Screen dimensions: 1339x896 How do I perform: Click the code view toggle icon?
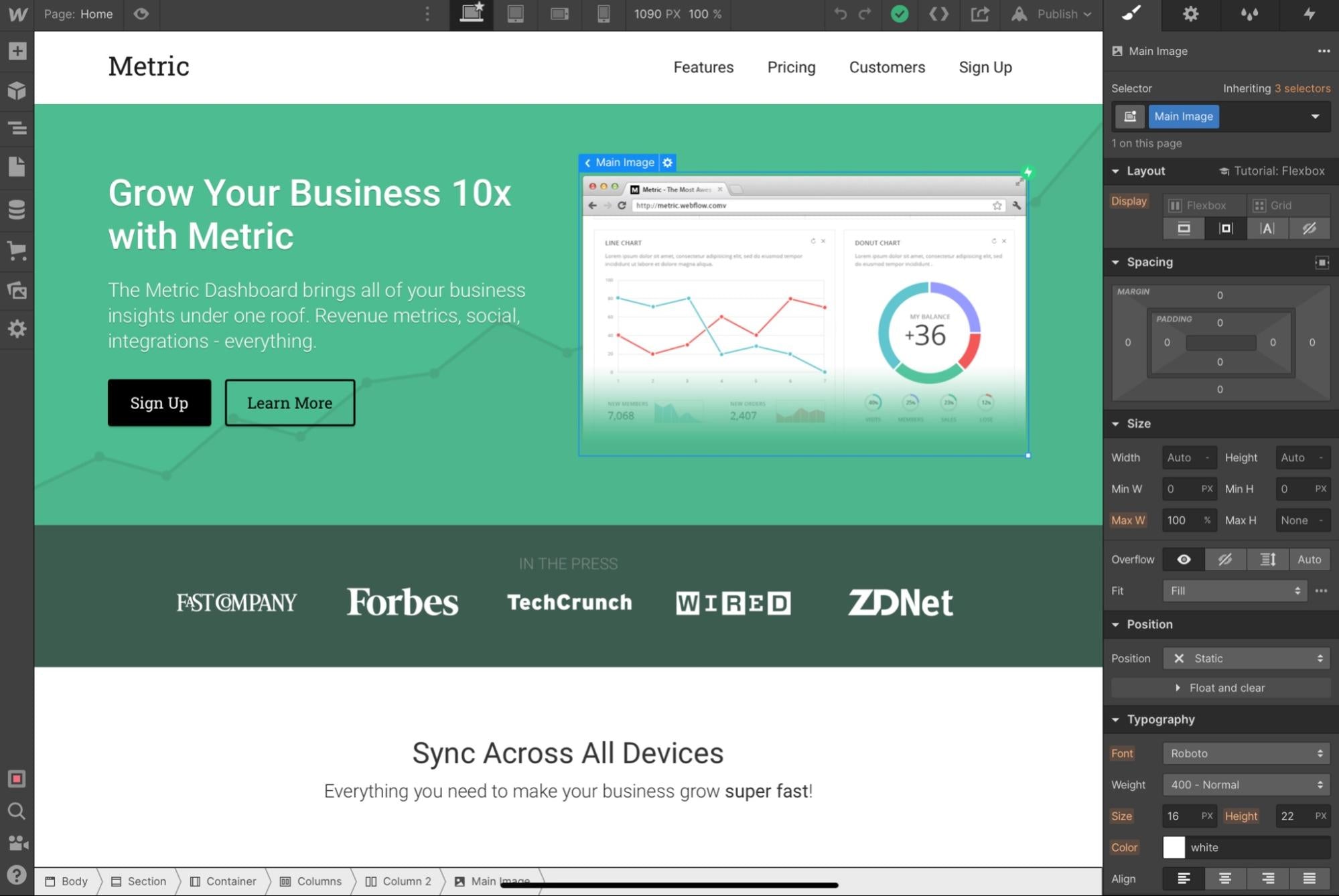tap(938, 14)
